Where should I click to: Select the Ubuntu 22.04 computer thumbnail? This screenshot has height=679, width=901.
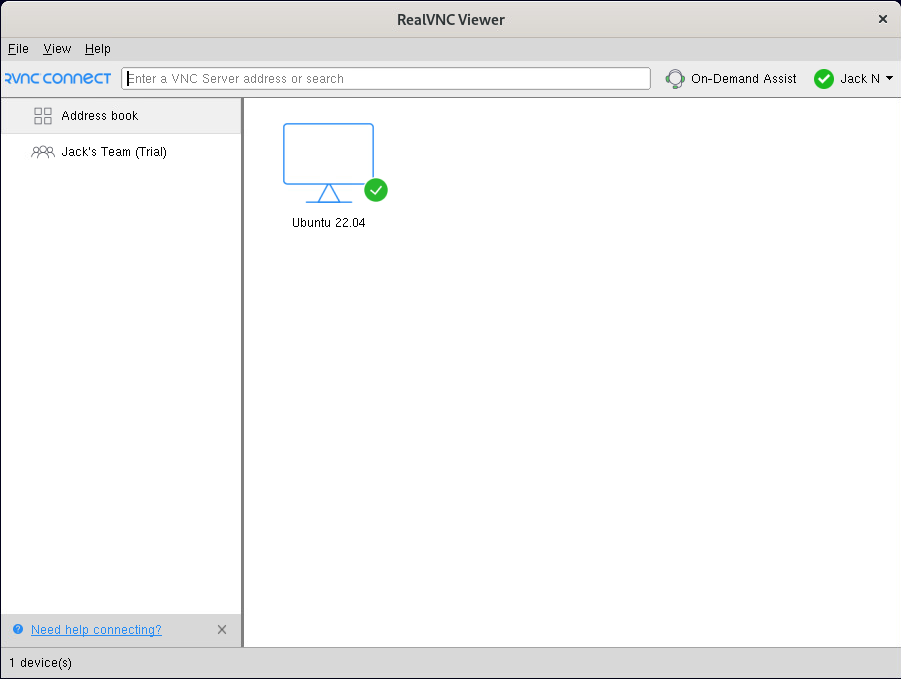328,163
